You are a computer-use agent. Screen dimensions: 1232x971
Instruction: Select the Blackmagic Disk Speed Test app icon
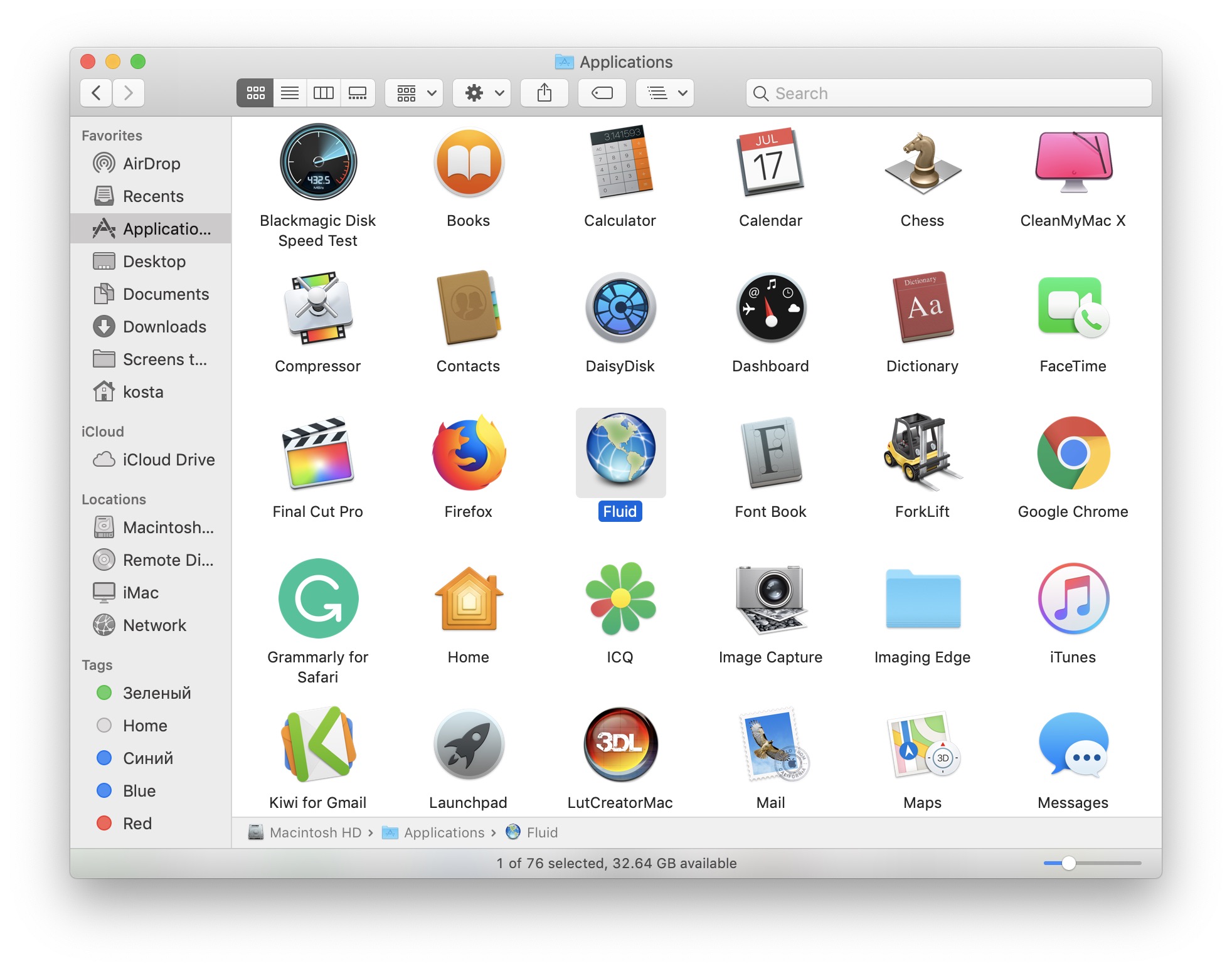(x=318, y=162)
